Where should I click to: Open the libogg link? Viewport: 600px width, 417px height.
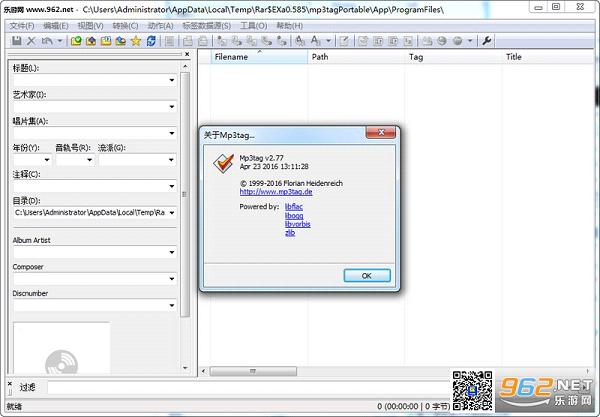tap(294, 215)
